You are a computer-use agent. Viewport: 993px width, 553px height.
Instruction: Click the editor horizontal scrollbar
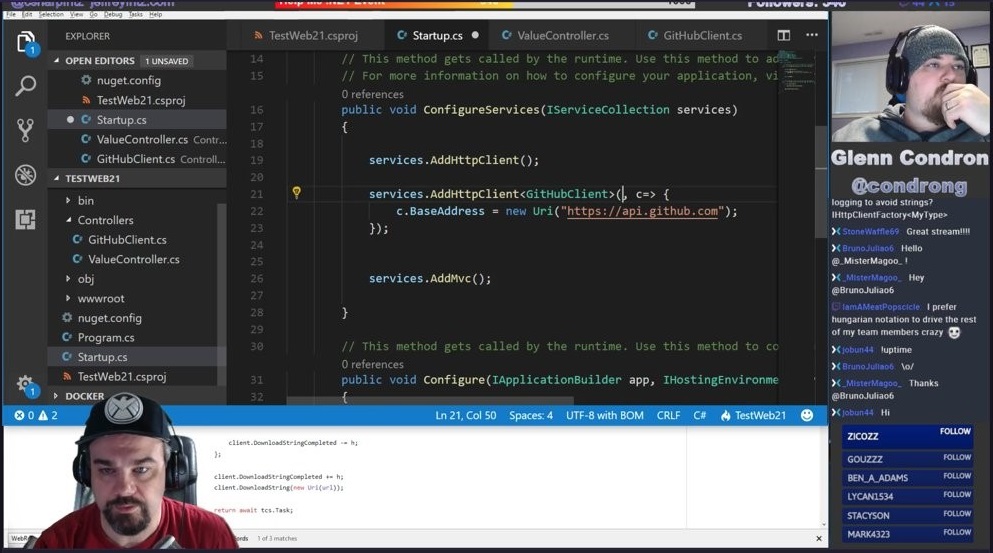430,401
